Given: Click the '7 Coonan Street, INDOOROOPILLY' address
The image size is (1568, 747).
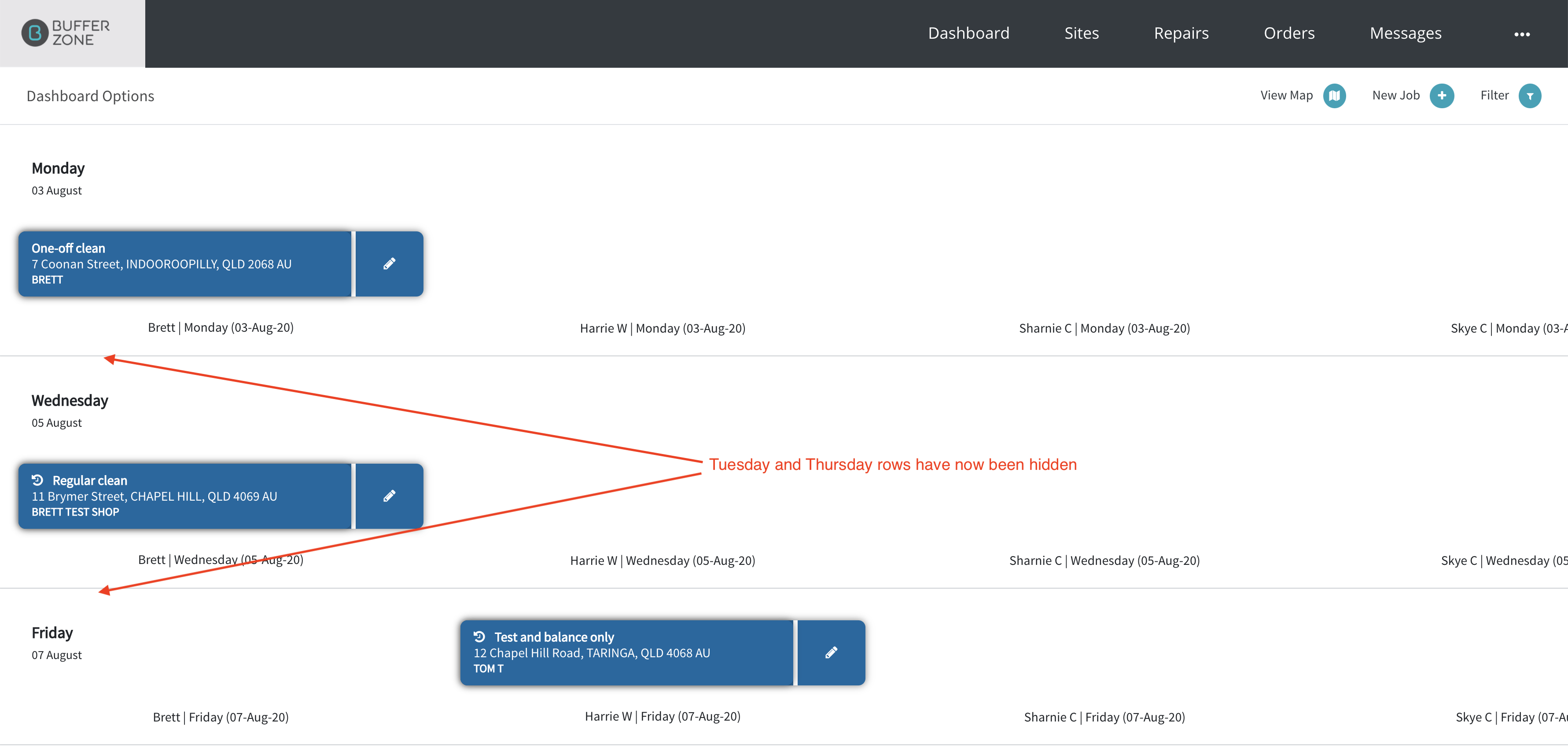Looking at the screenshot, I should 161,264.
